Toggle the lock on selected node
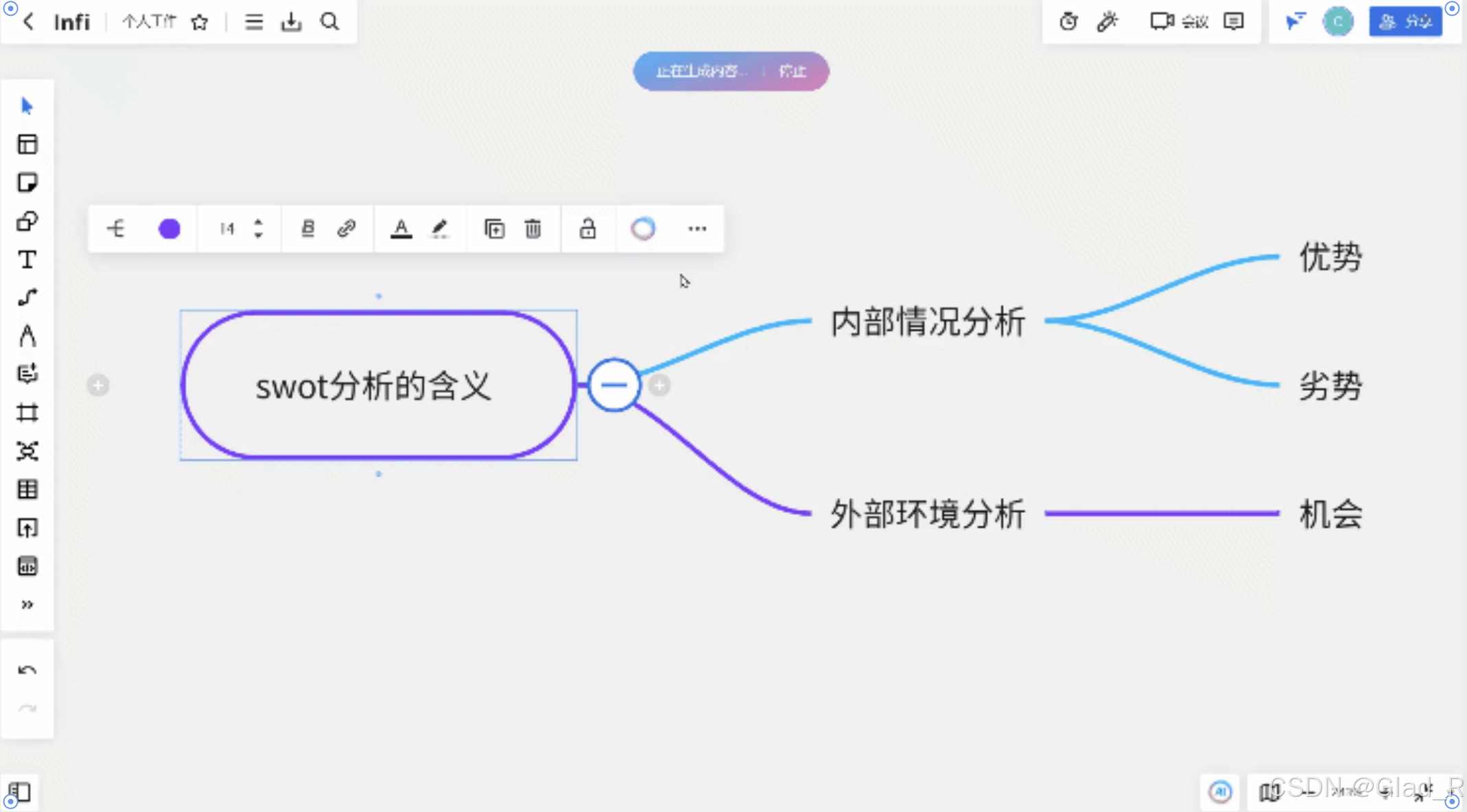This screenshot has width=1467, height=812. [587, 228]
